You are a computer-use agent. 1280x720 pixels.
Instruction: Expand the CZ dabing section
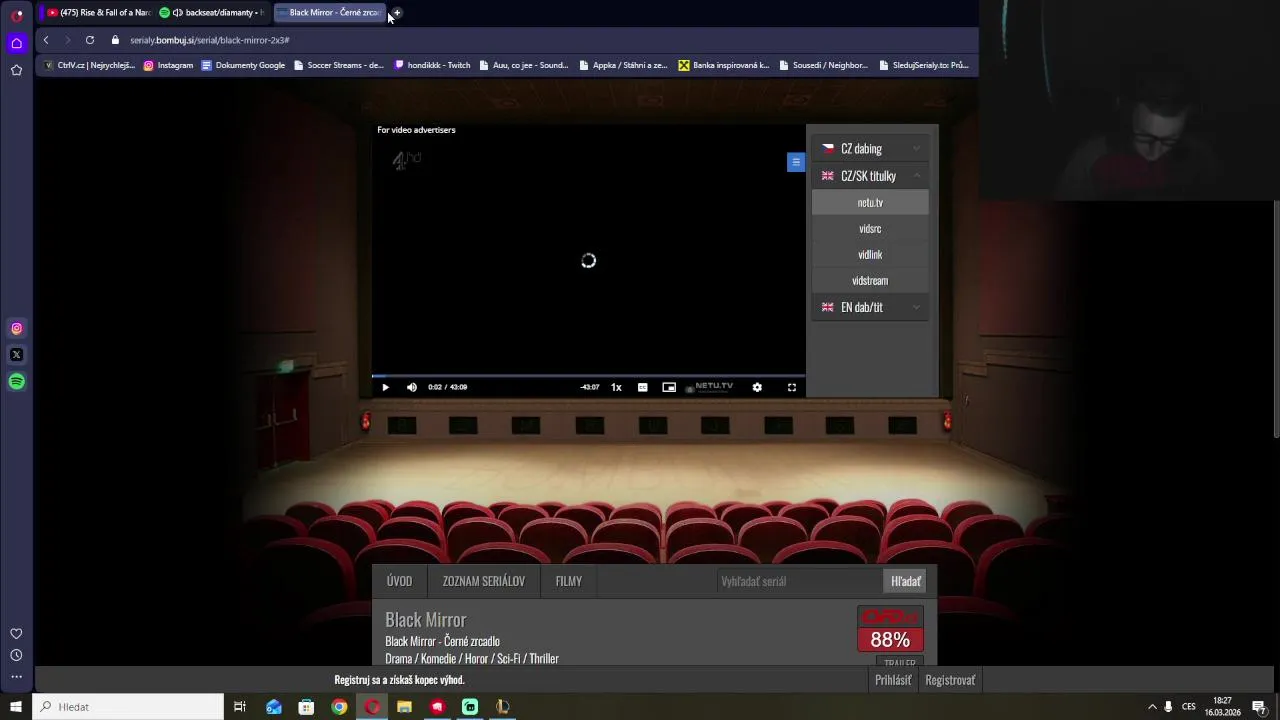870,148
